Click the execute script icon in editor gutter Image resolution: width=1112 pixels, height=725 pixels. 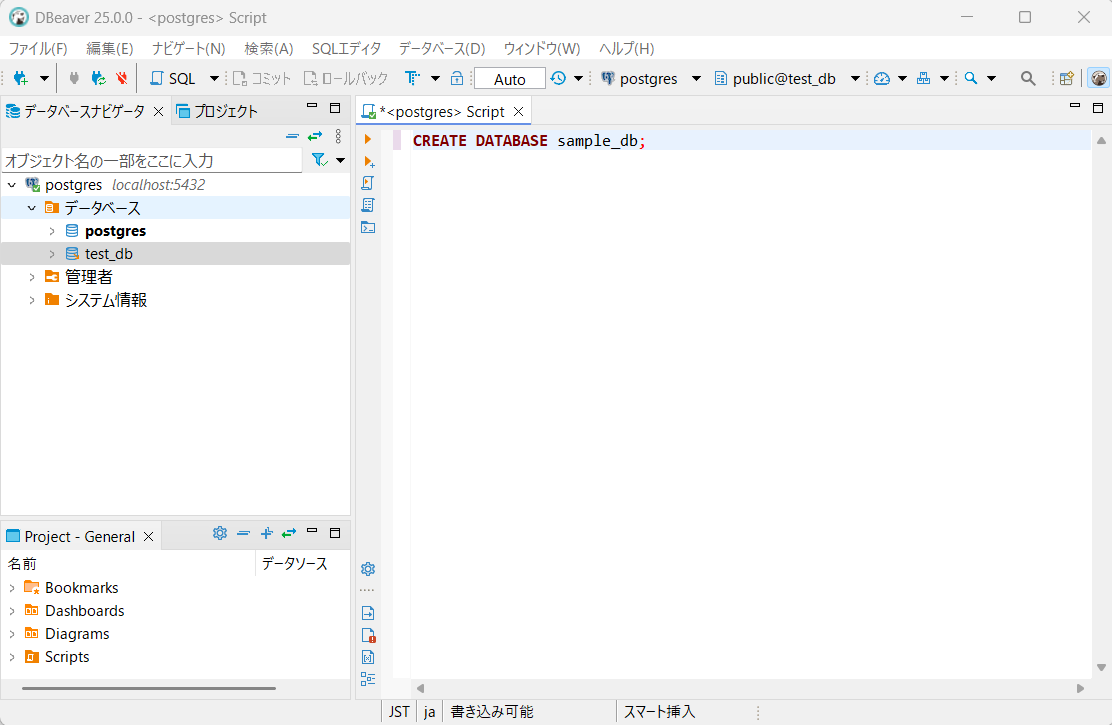(368, 183)
